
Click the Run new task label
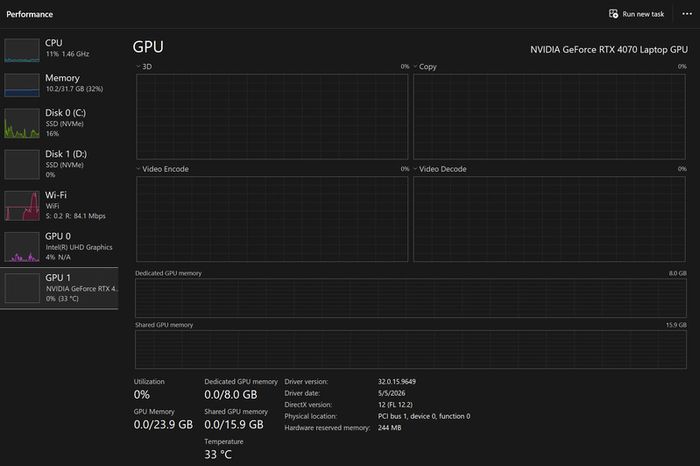click(643, 14)
